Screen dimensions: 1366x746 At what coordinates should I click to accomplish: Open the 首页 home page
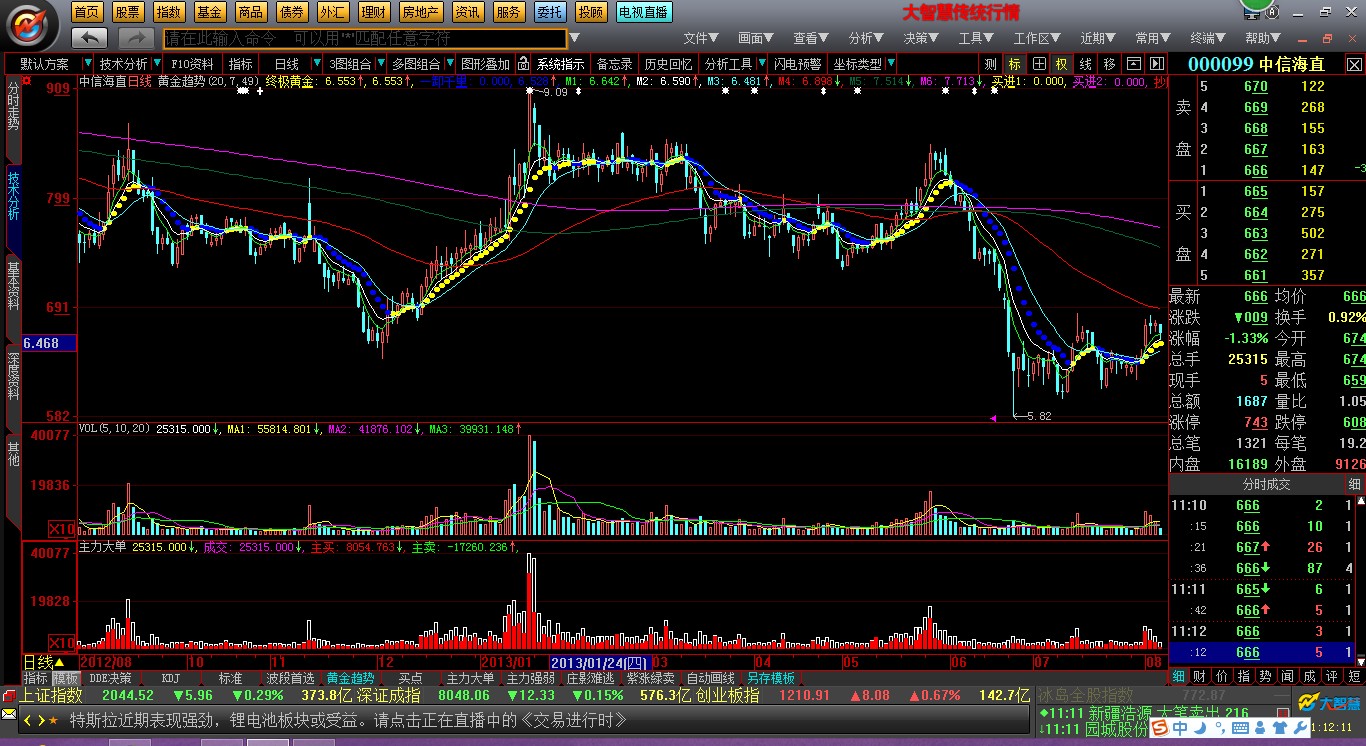pyautogui.click(x=88, y=12)
